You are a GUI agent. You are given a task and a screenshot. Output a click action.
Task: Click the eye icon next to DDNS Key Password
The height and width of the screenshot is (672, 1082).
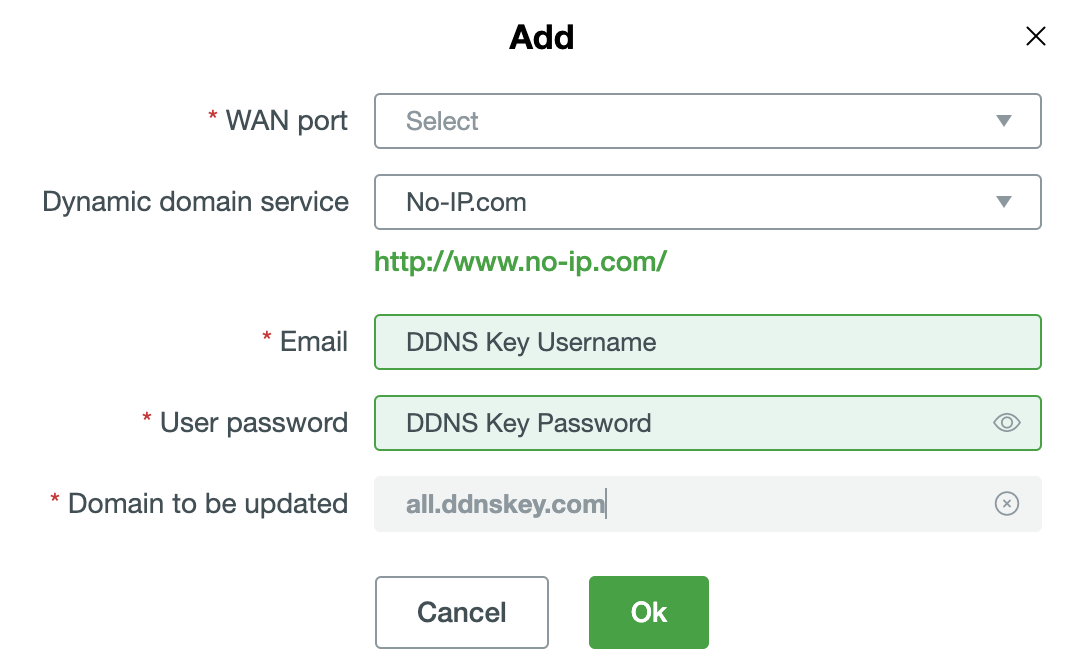pos(1006,422)
